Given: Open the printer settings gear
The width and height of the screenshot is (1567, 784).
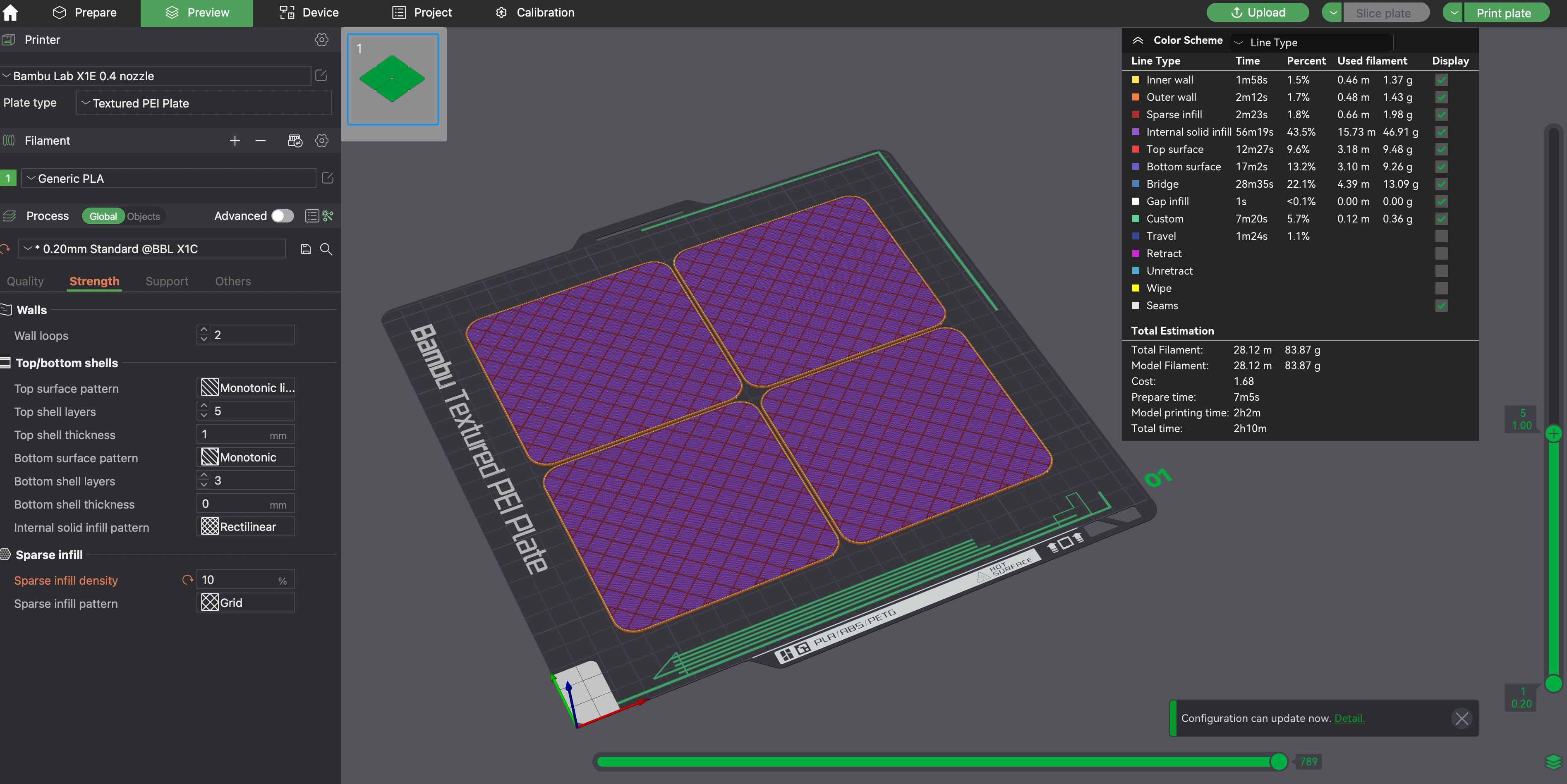Looking at the screenshot, I should (x=321, y=40).
